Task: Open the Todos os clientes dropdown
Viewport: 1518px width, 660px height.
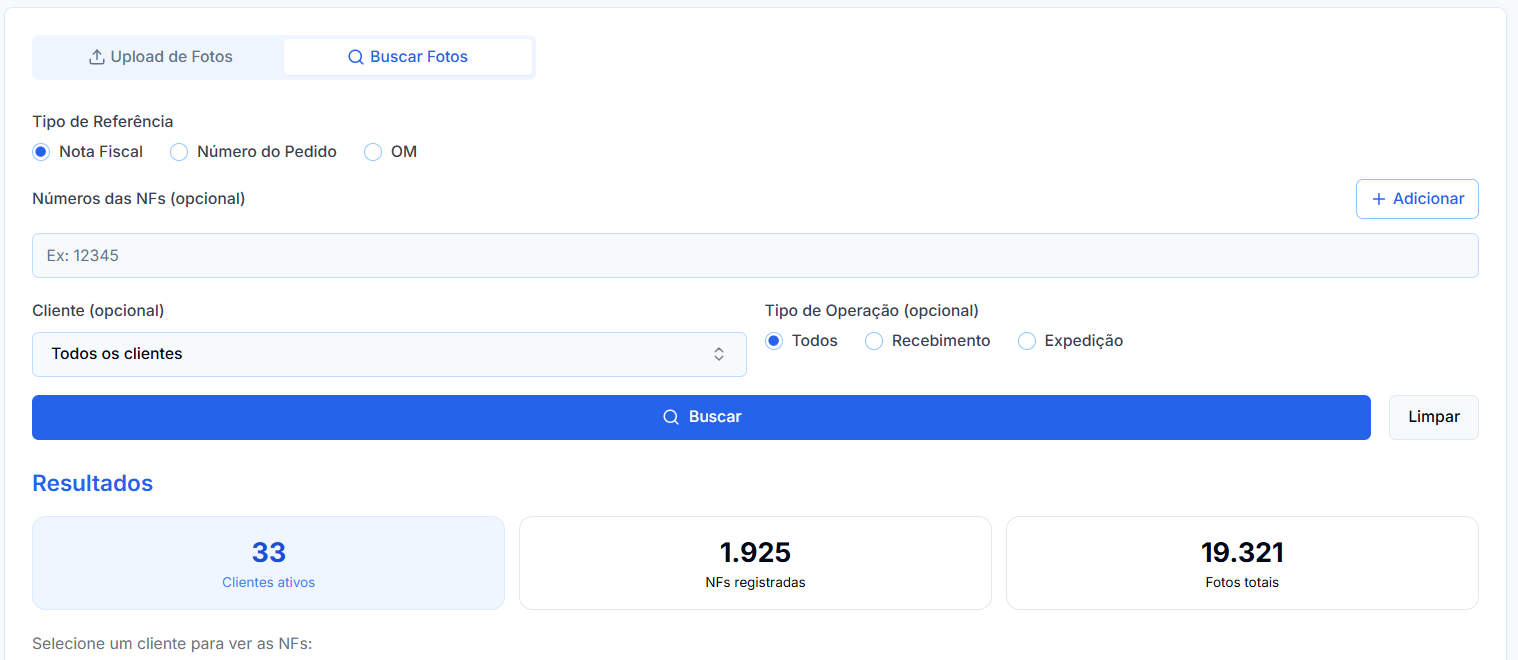Action: [389, 354]
